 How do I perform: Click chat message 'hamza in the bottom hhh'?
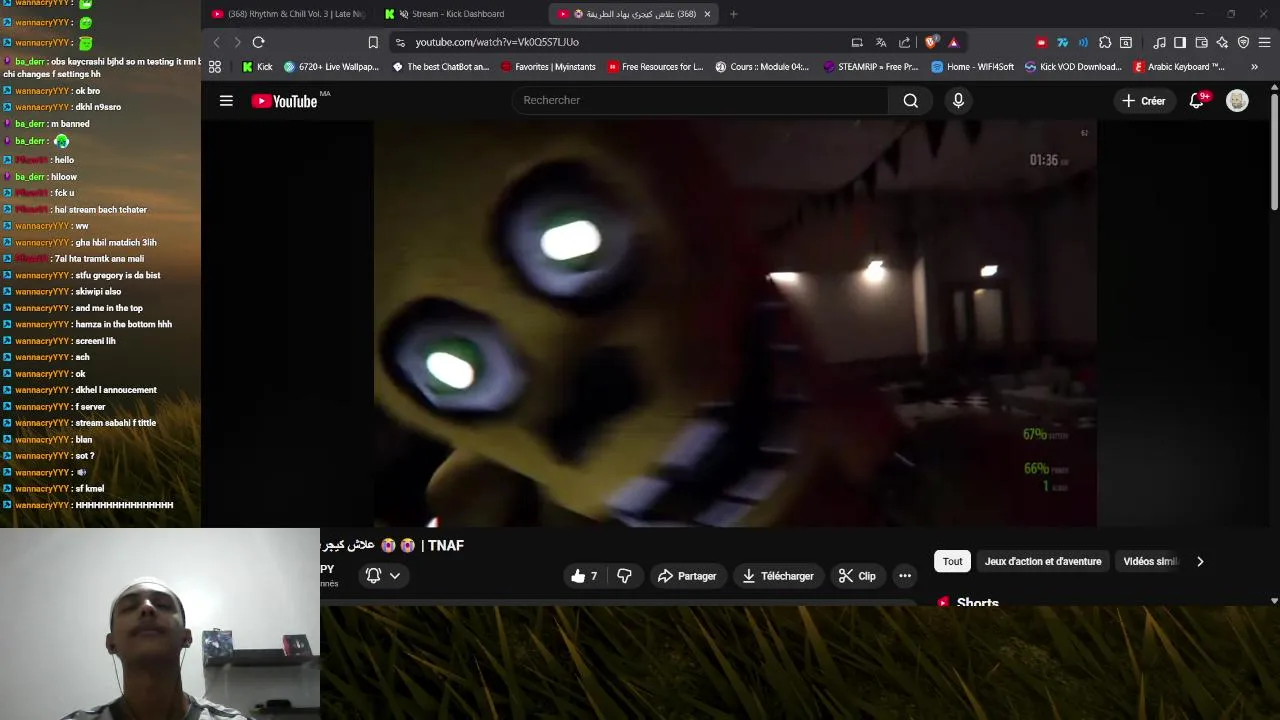pos(123,324)
